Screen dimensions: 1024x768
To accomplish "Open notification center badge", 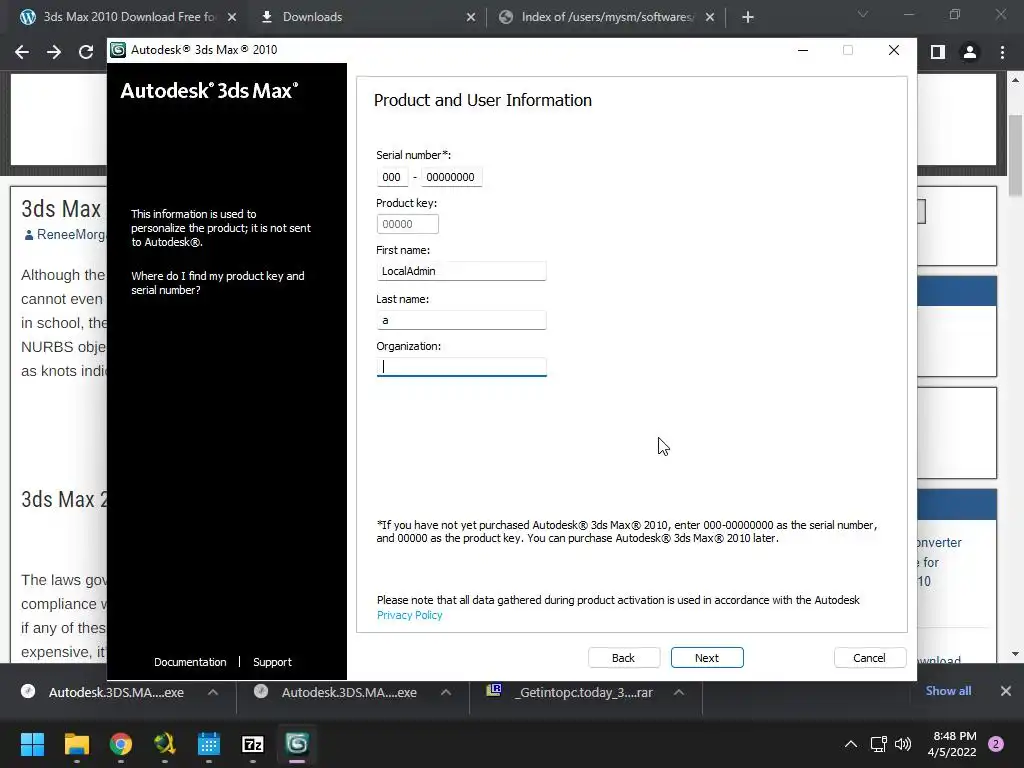I will click(x=996, y=744).
